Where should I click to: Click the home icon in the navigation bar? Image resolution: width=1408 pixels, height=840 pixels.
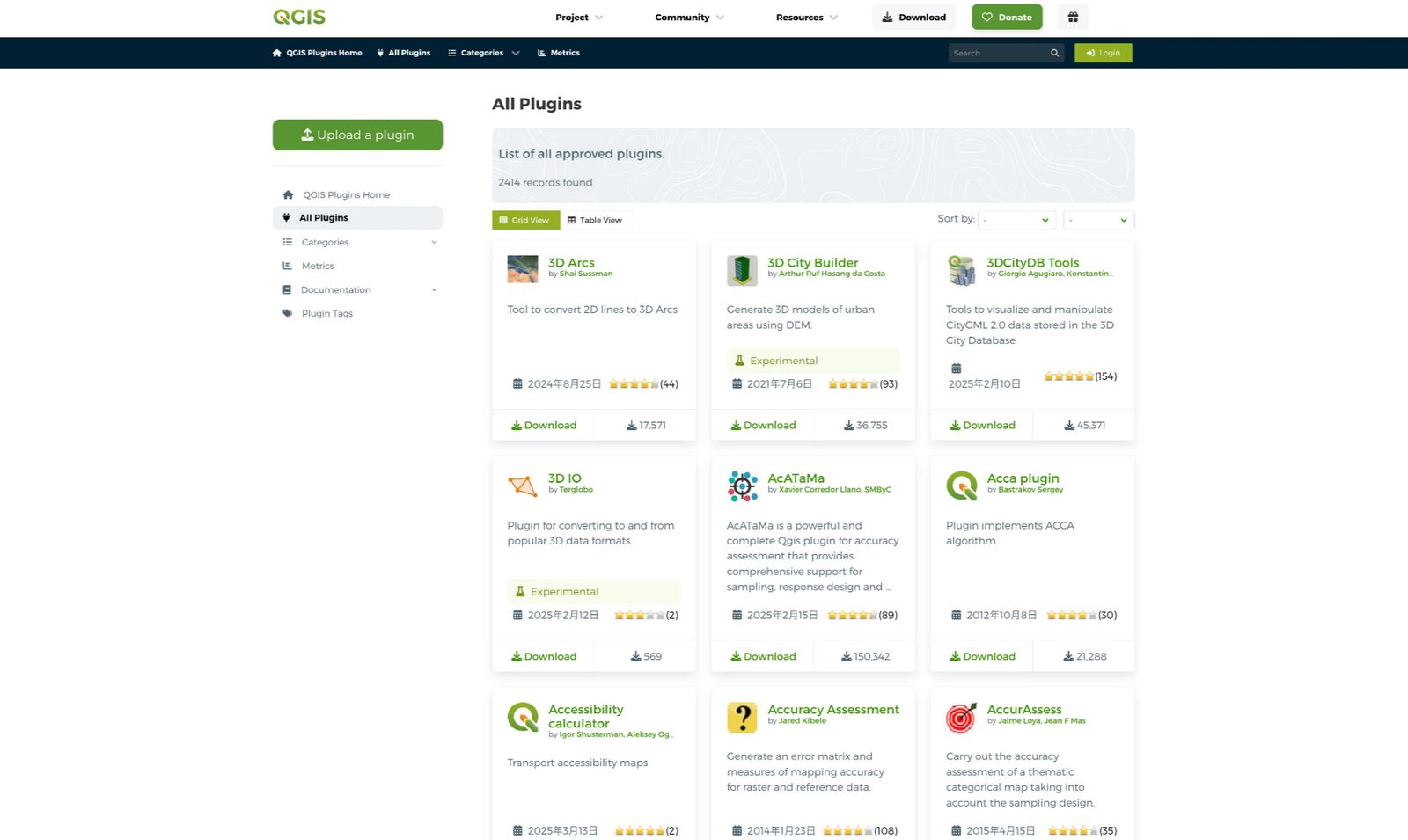click(277, 53)
